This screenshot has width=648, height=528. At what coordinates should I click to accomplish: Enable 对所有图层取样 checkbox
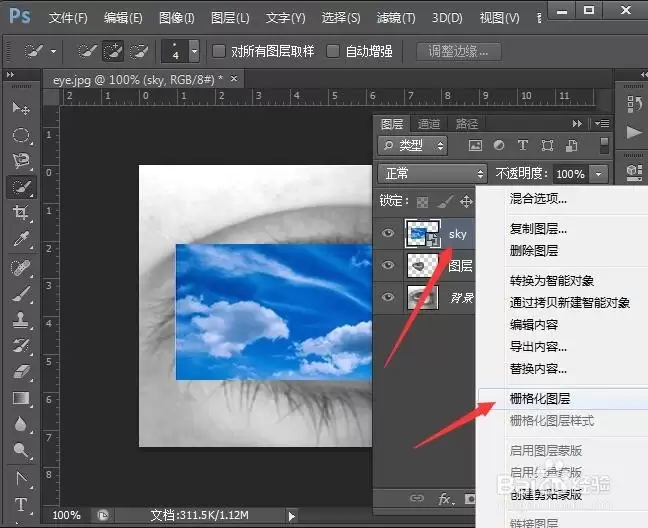[x=219, y=51]
